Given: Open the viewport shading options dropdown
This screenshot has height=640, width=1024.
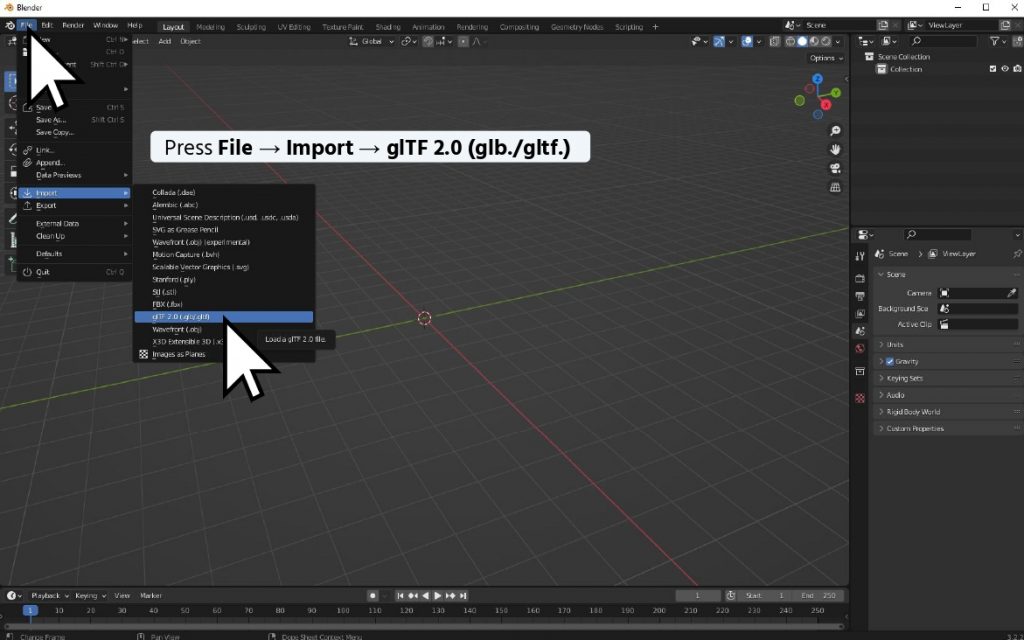Looking at the screenshot, I should click(x=838, y=41).
